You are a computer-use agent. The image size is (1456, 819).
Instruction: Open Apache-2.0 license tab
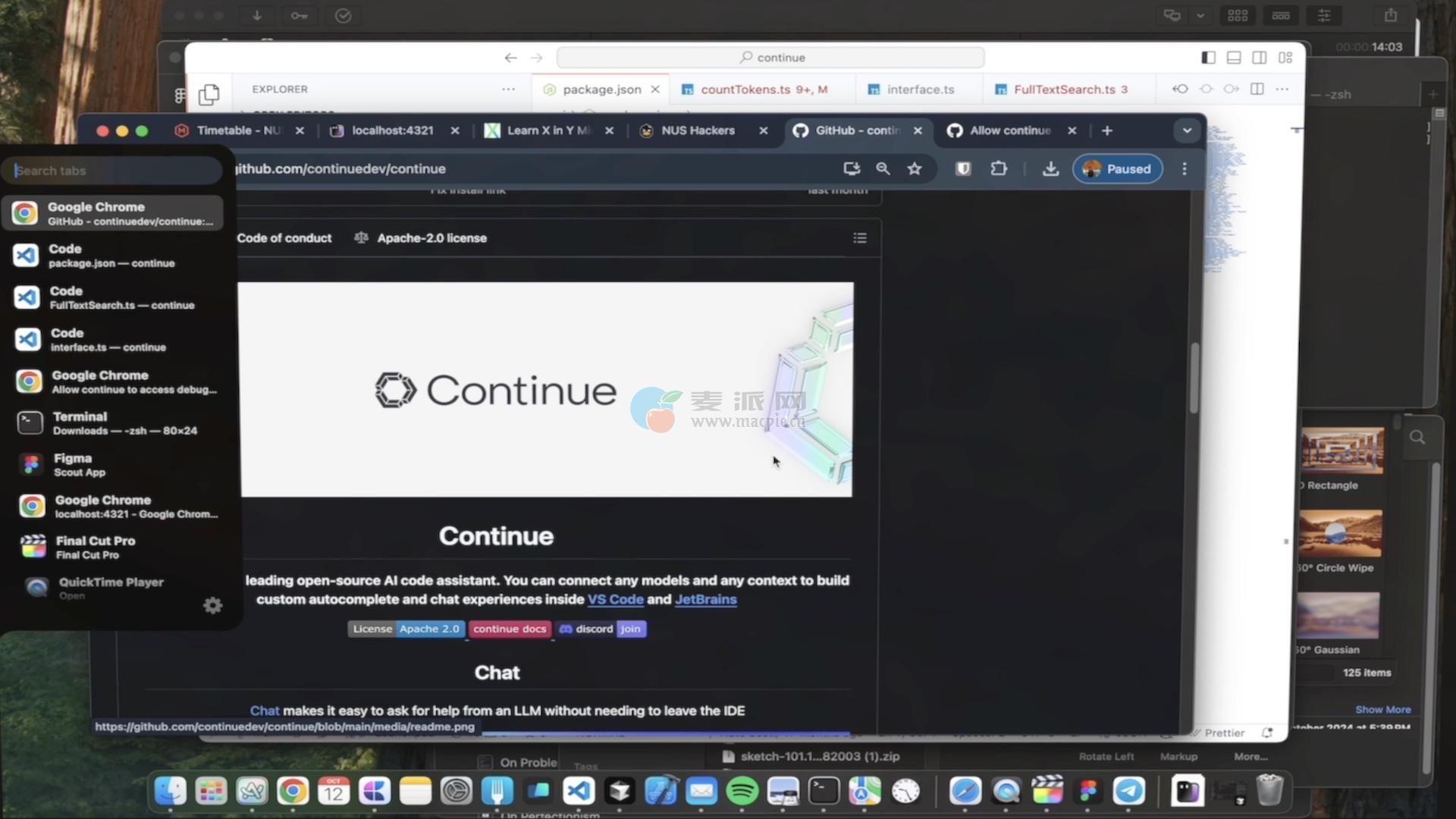coord(420,238)
